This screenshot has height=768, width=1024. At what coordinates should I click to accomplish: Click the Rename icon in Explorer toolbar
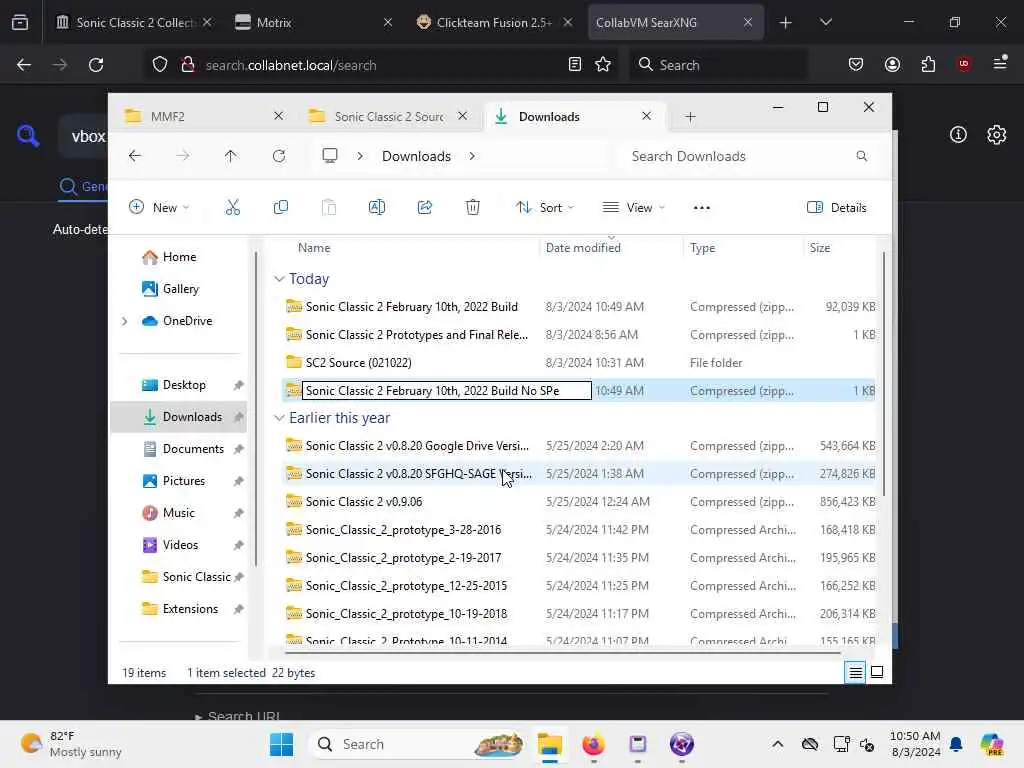tap(377, 208)
